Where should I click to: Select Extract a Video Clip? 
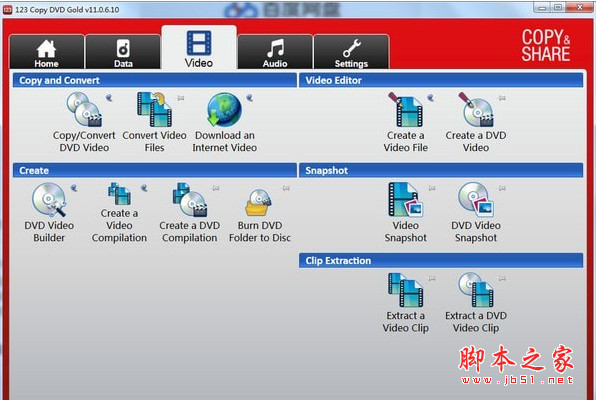click(406, 303)
